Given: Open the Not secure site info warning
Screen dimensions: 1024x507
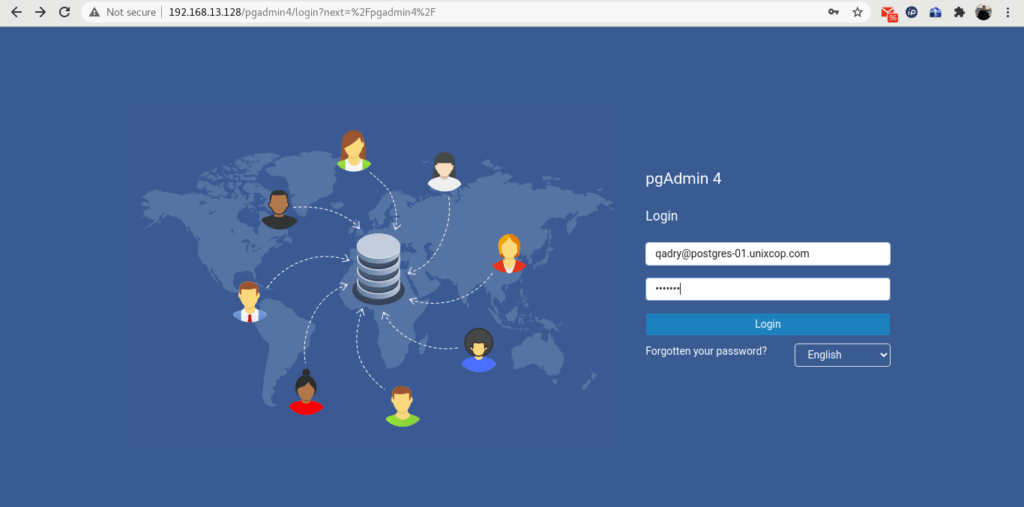Looking at the screenshot, I should tap(123, 12).
